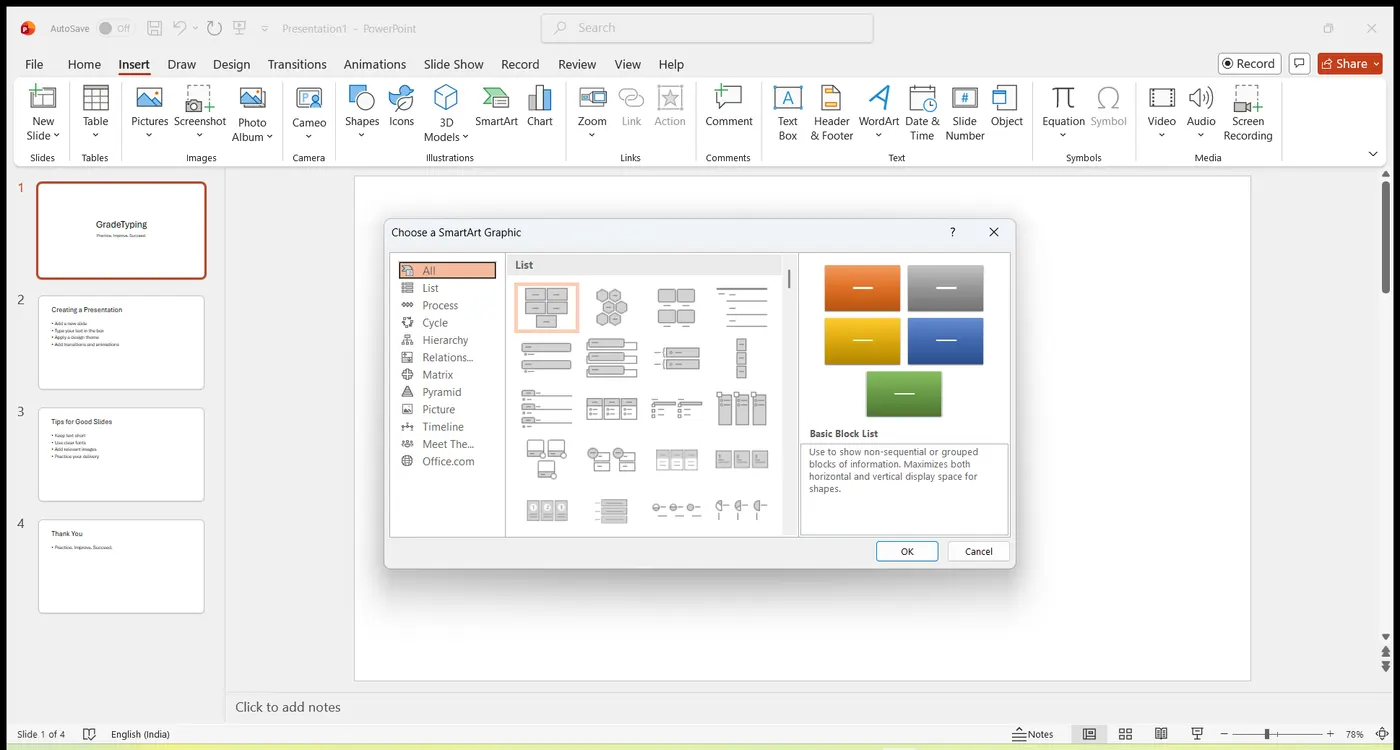The image size is (1400, 750).
Task: Insert Date & Time
Action: click(x=922, y=113)
